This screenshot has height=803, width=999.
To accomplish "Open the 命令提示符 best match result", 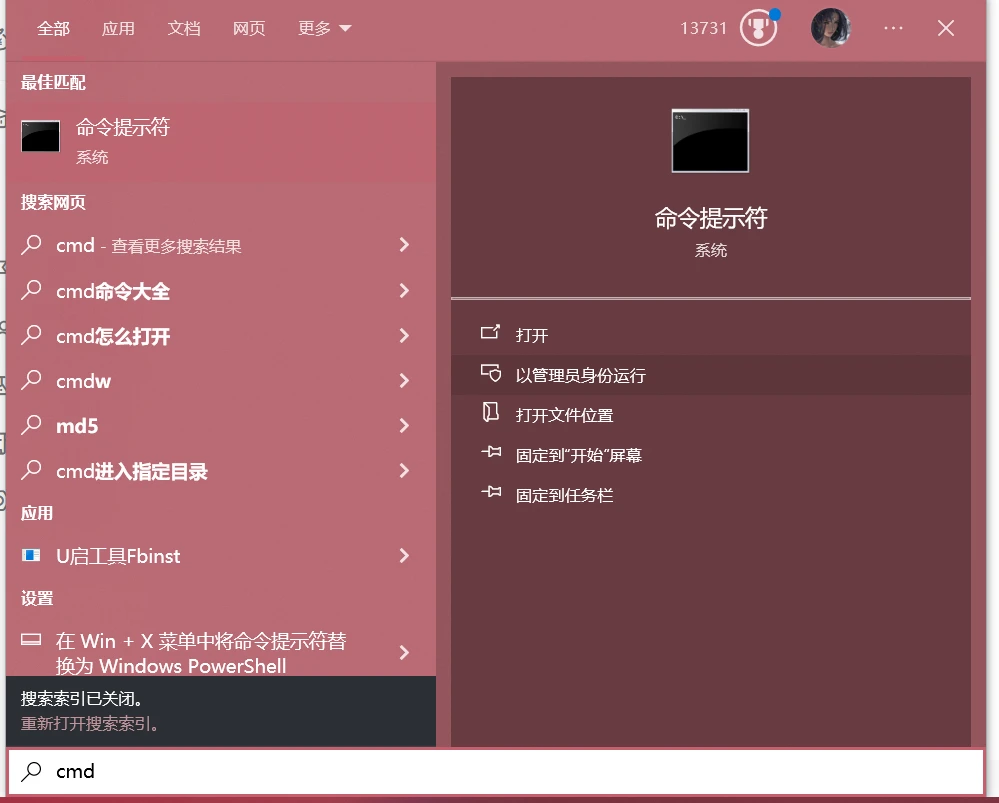I will (x=221, y=141).
